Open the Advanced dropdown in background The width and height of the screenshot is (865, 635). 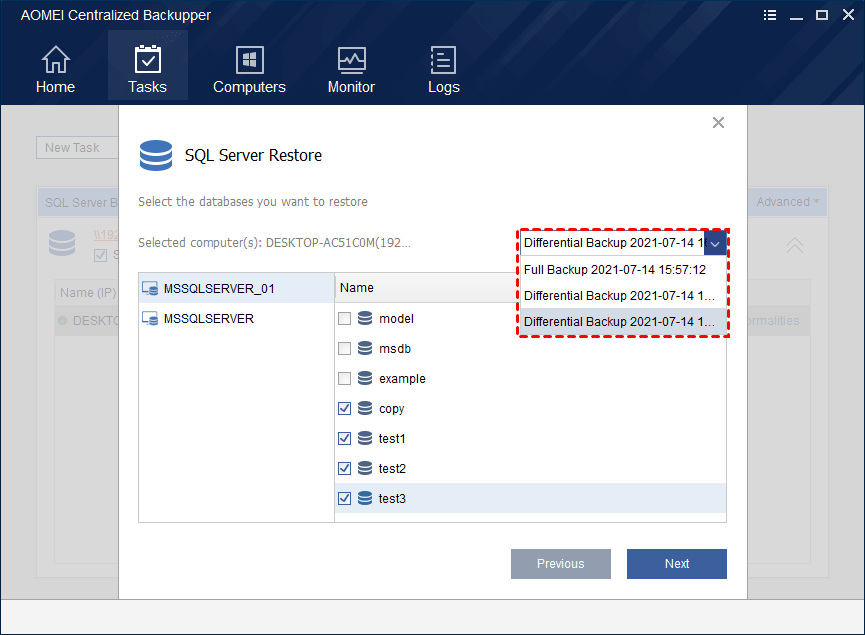point(788,202)
